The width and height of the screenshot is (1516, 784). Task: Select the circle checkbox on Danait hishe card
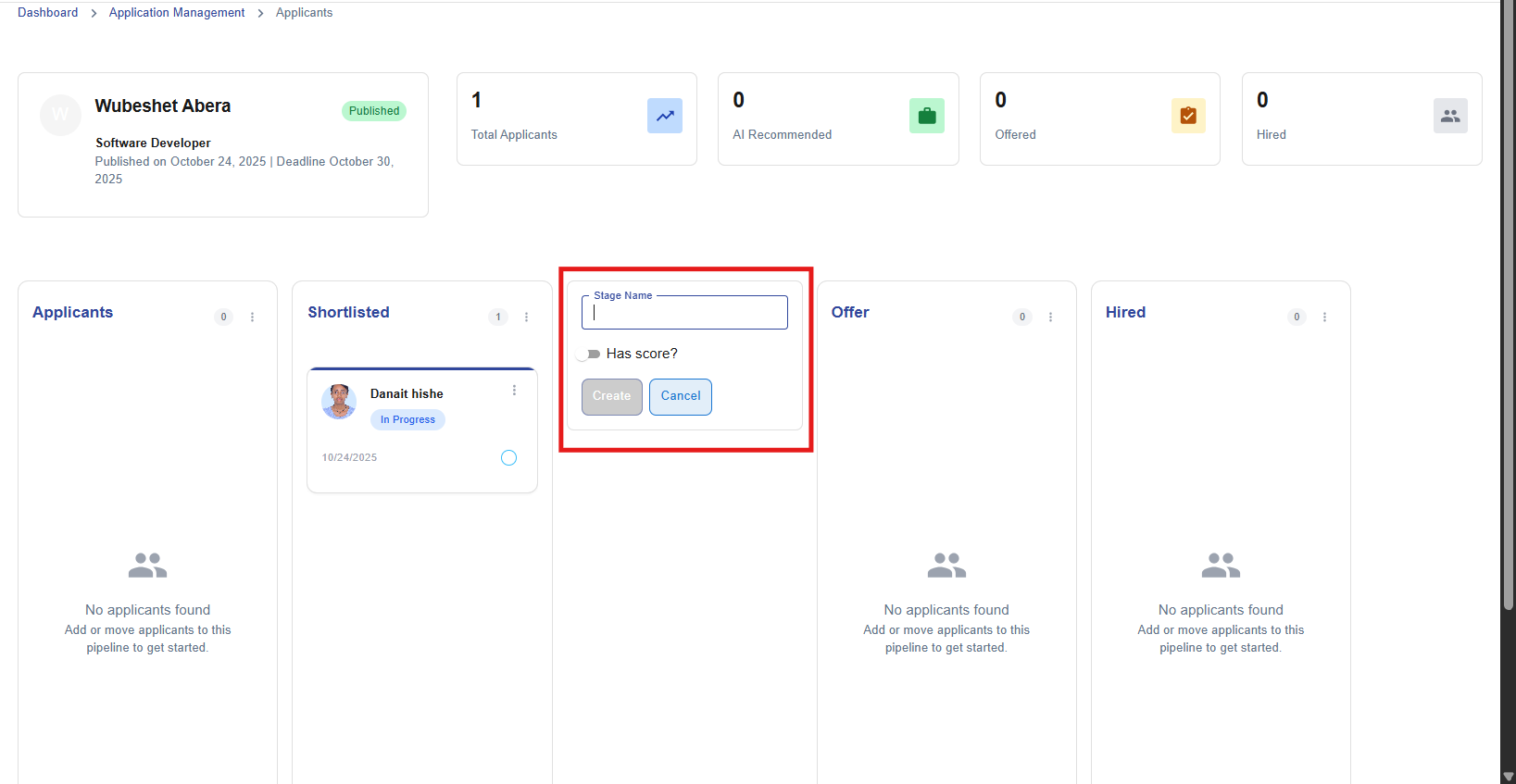(x=508, y=457)
